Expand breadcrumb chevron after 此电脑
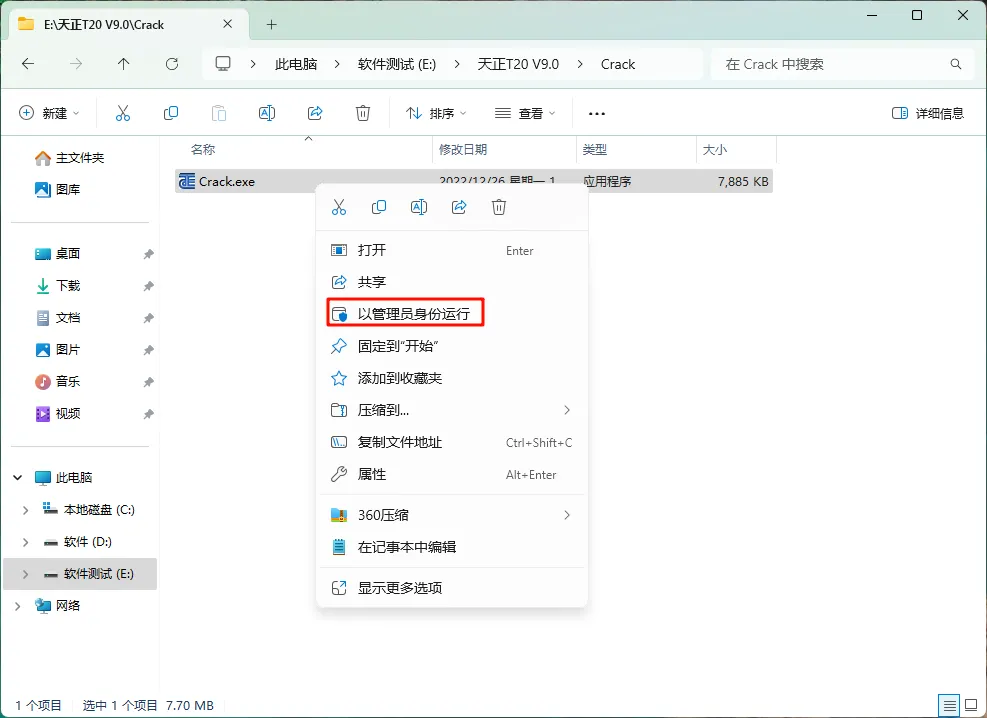Screen dimensions: 987x718 (337, 64)
